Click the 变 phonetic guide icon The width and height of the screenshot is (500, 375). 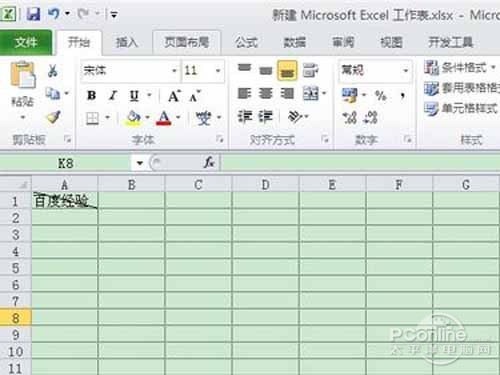tap(203, 118)
